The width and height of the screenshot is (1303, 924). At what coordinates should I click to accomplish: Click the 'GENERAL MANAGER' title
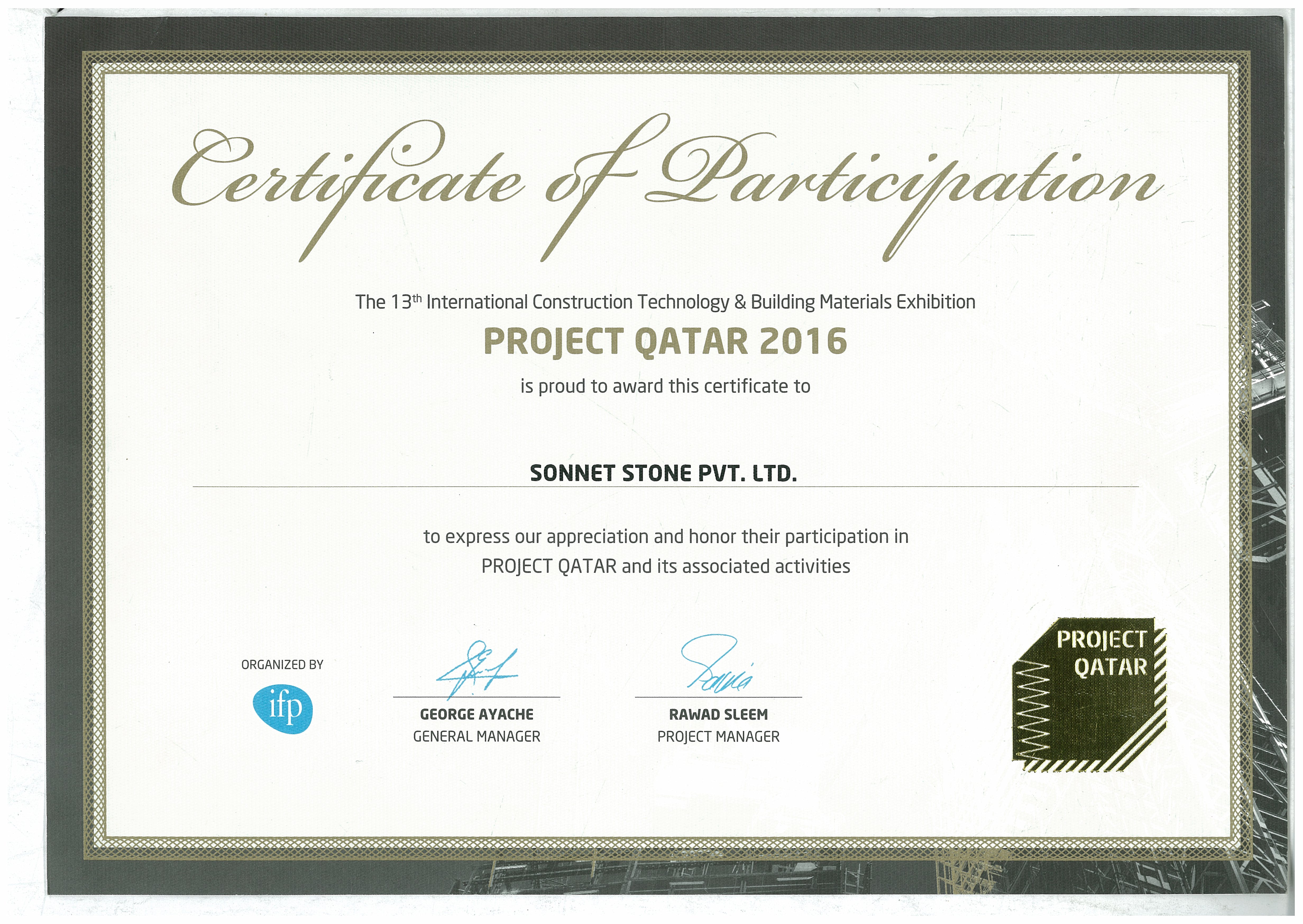pyautogui.click(x=477, y=737)
